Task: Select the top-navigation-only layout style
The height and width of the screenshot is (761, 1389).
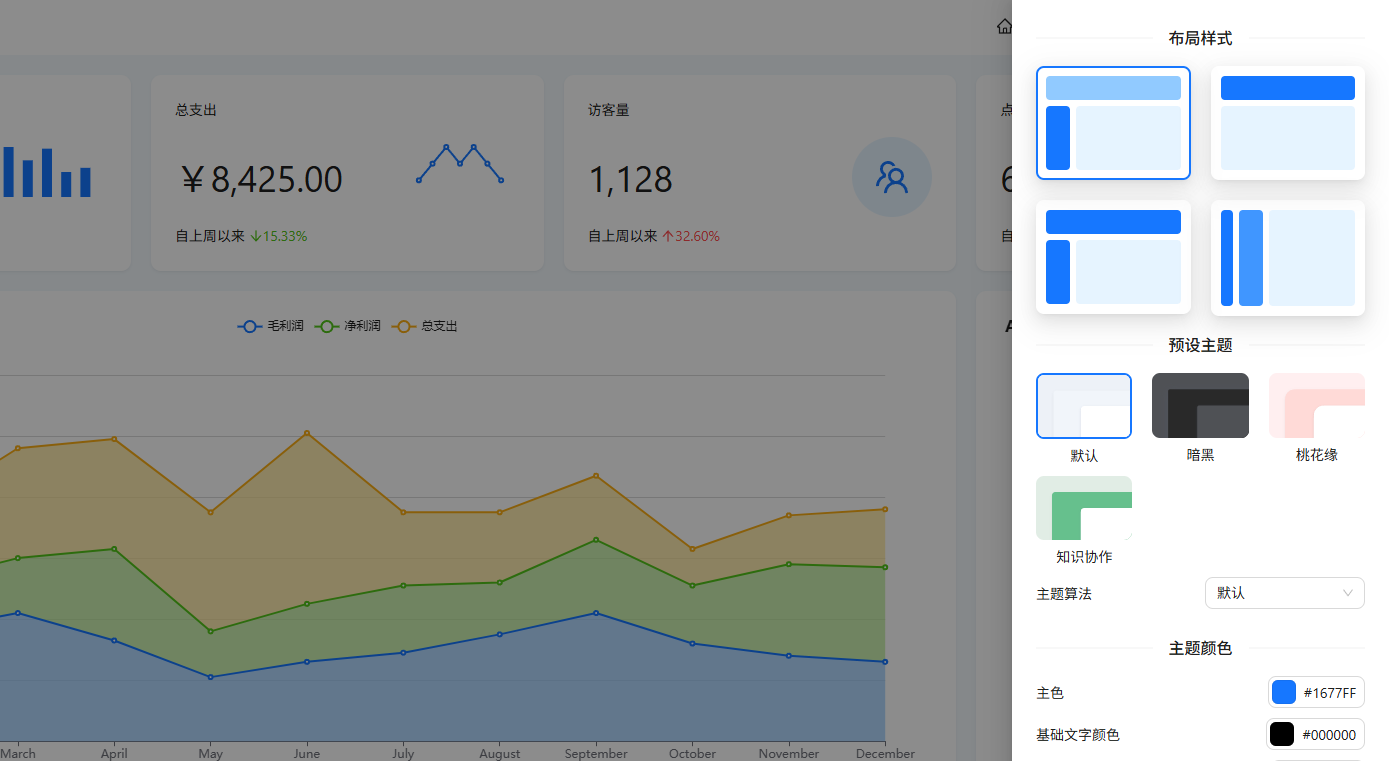Action: point(1287,123)
